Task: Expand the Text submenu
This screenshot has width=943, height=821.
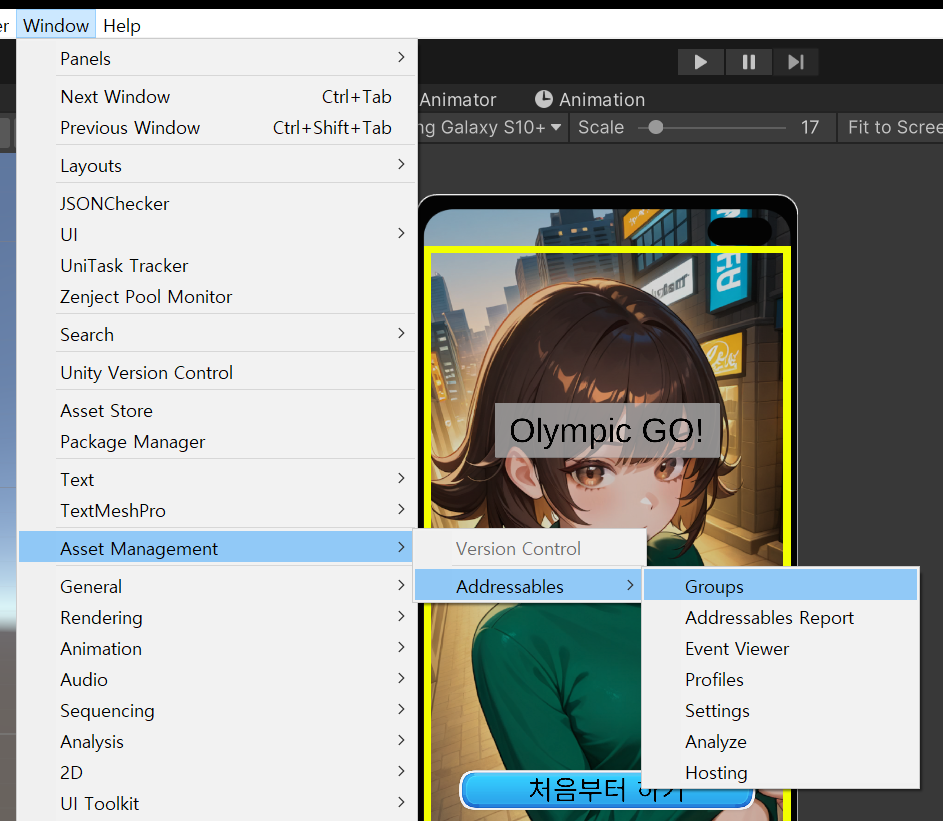Action: coord(218,480)
